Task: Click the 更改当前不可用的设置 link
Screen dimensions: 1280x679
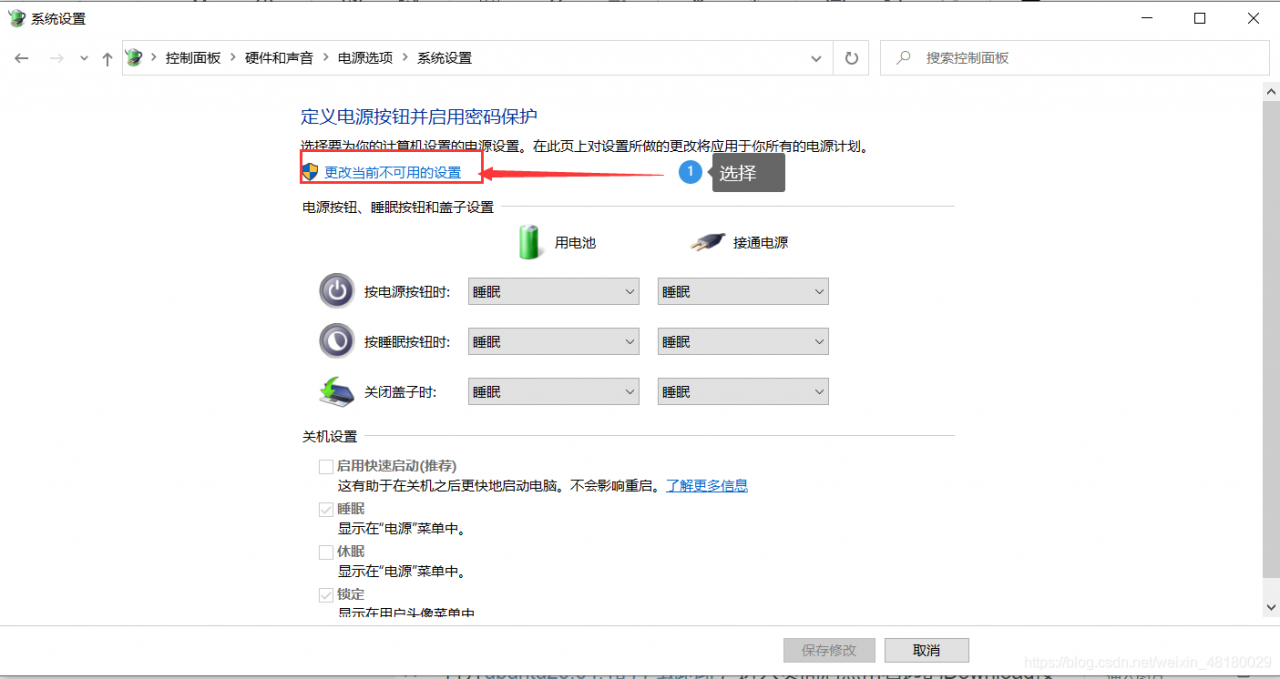Action: click(393, 172)
